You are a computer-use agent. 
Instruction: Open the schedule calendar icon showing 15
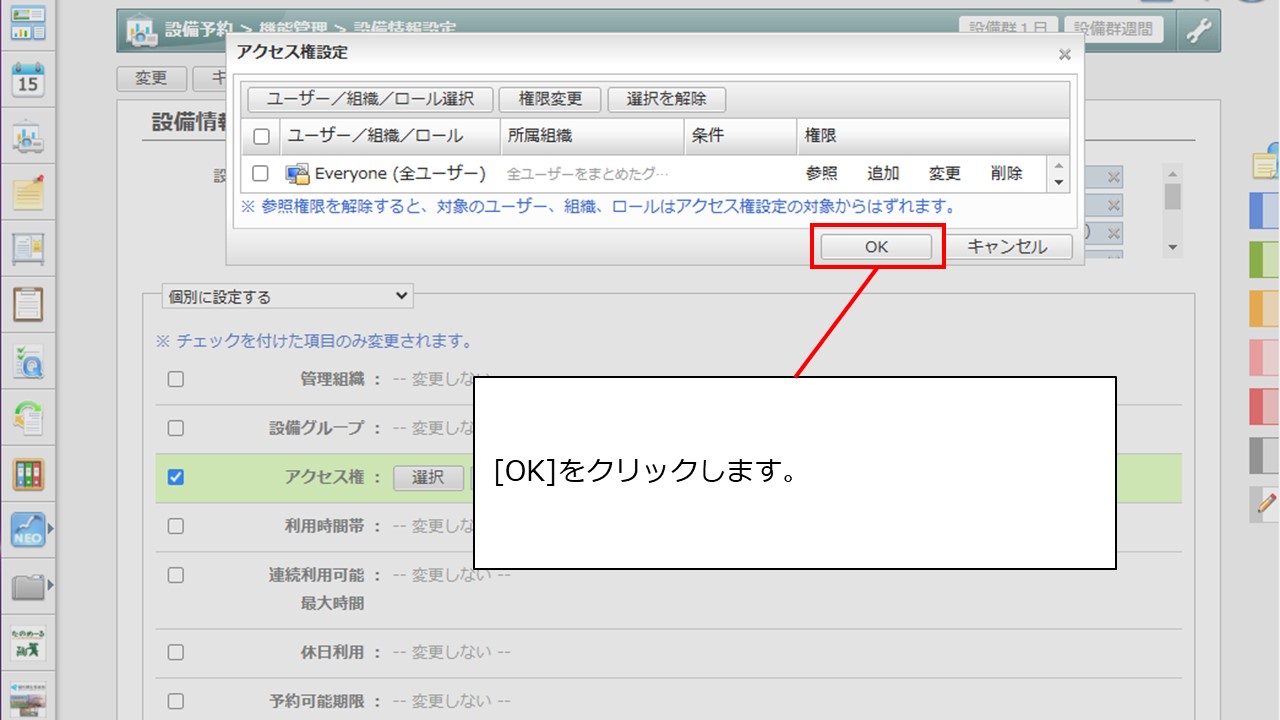click(x=28, y=80)
